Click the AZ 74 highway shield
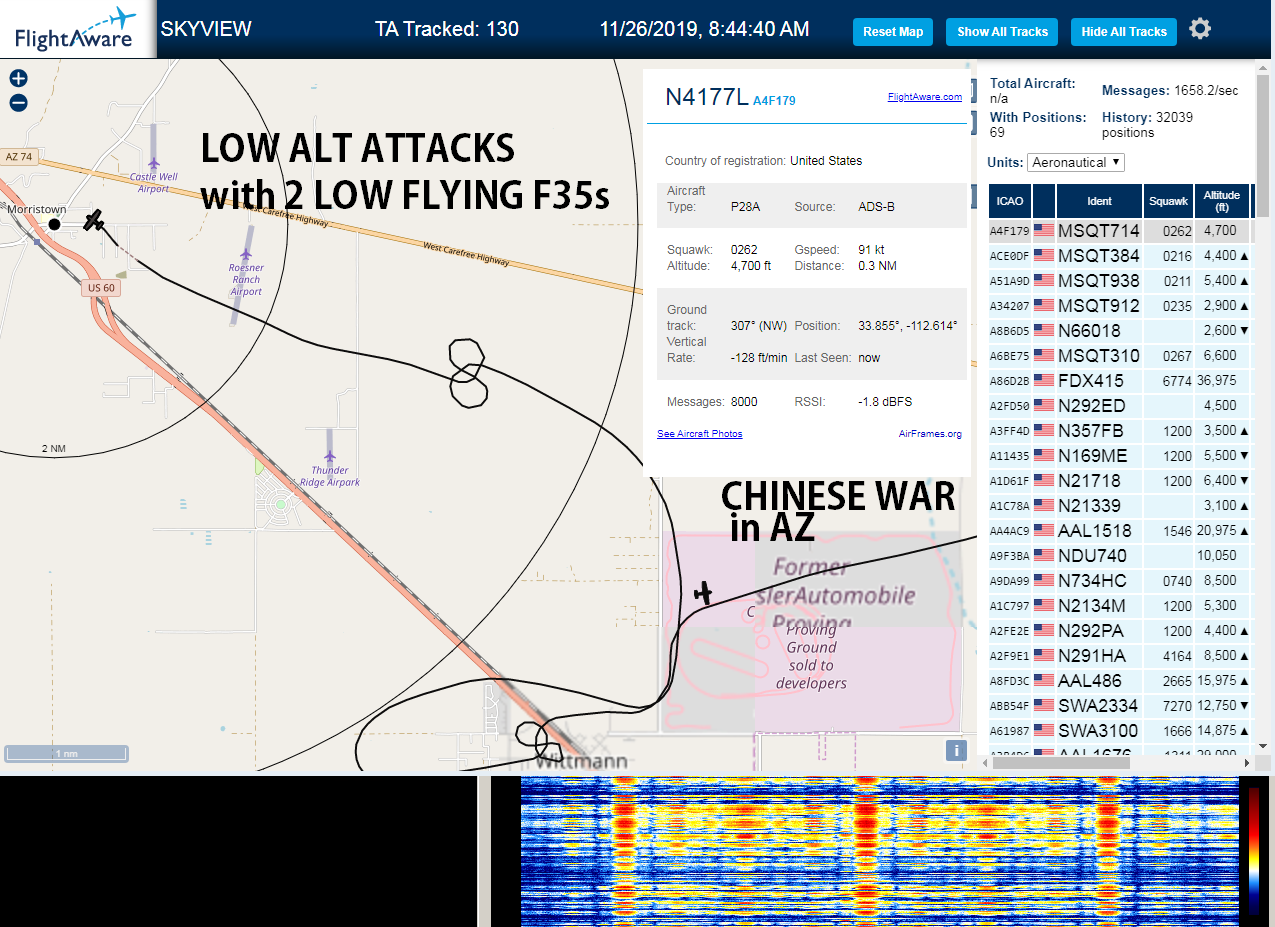The width and height of the screenshot is (1275, 927). 18,157
